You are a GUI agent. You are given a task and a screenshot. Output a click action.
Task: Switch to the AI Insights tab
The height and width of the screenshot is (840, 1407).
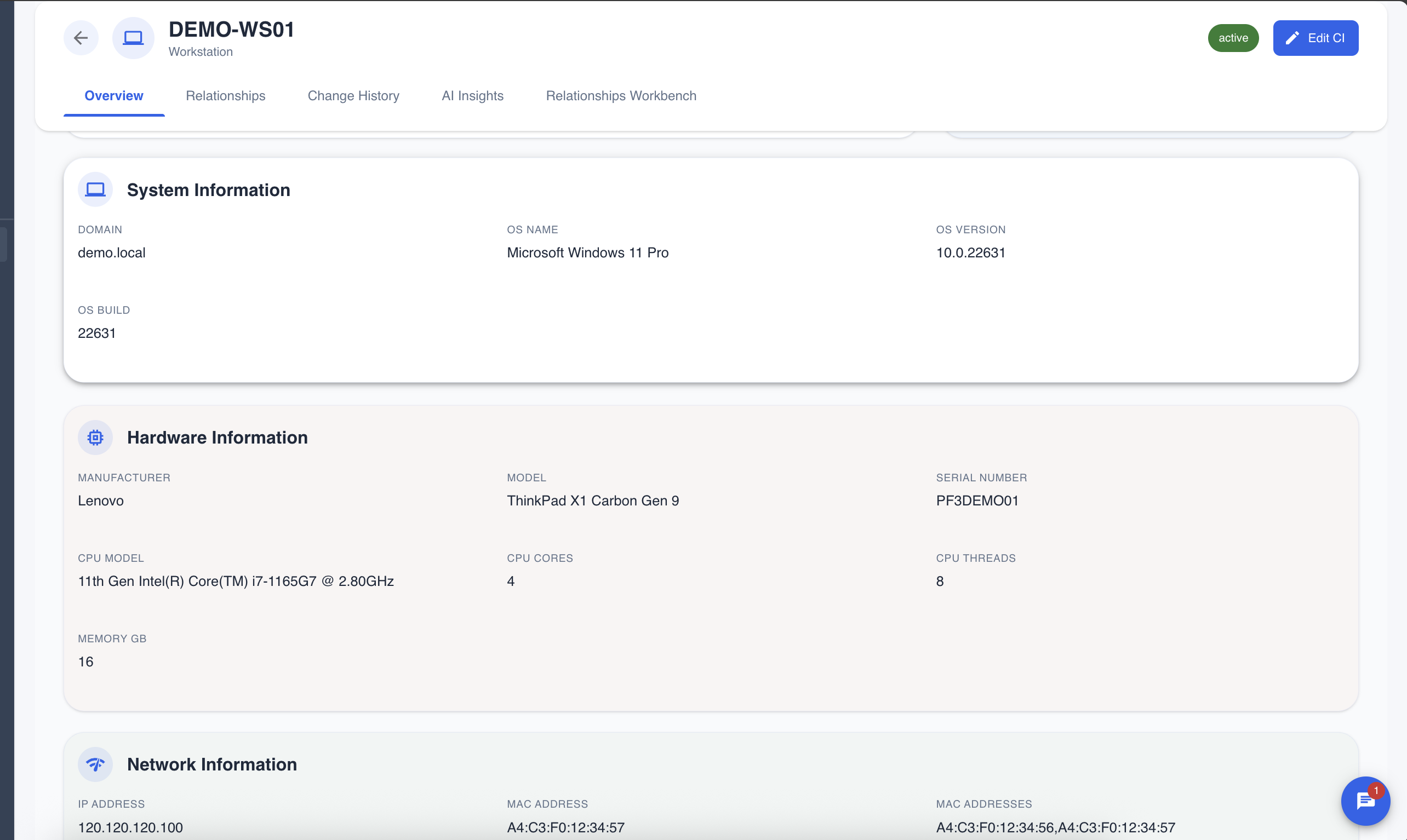(x=472, y=96)
